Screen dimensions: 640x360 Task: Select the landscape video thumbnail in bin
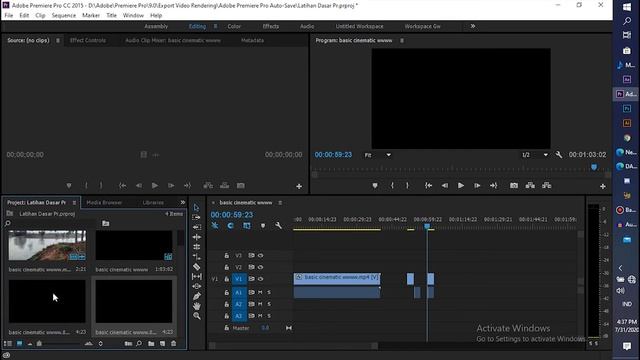47,245
